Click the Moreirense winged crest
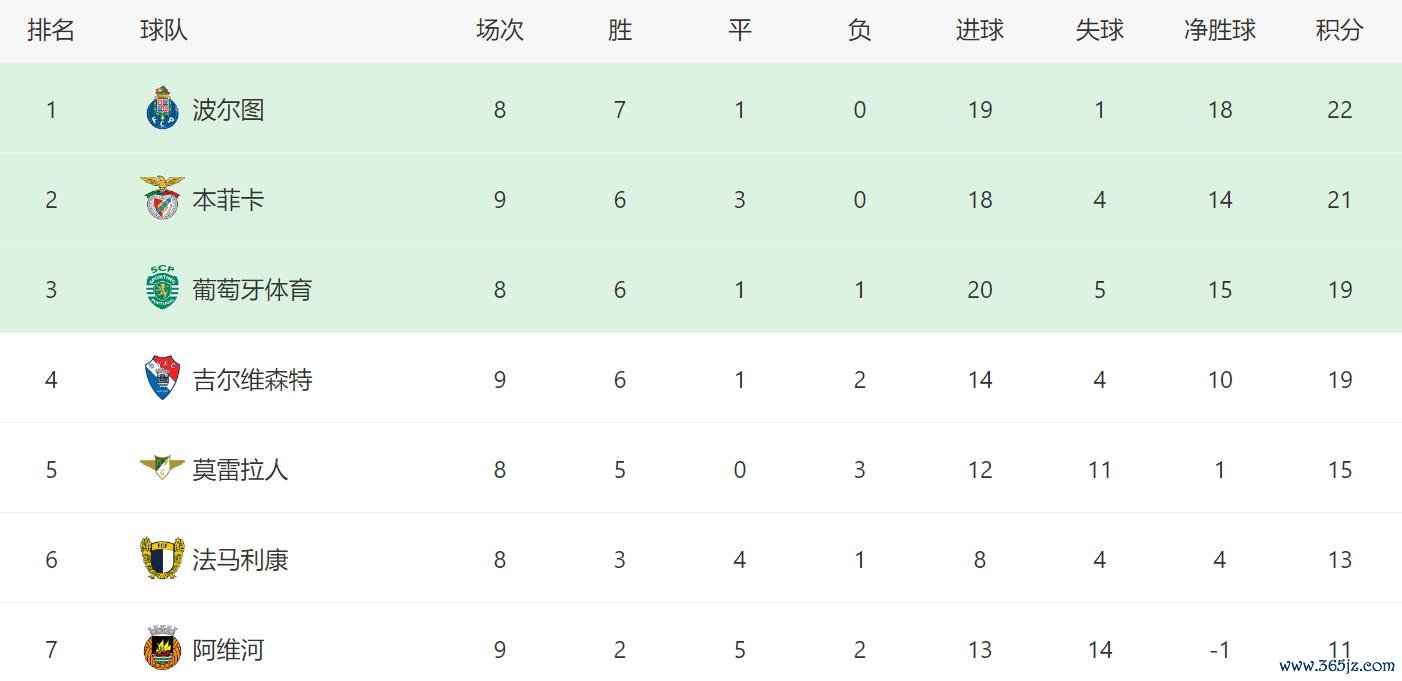This screenshot has height=681, width=1402. pyautogui.click(x=162, y=467)
